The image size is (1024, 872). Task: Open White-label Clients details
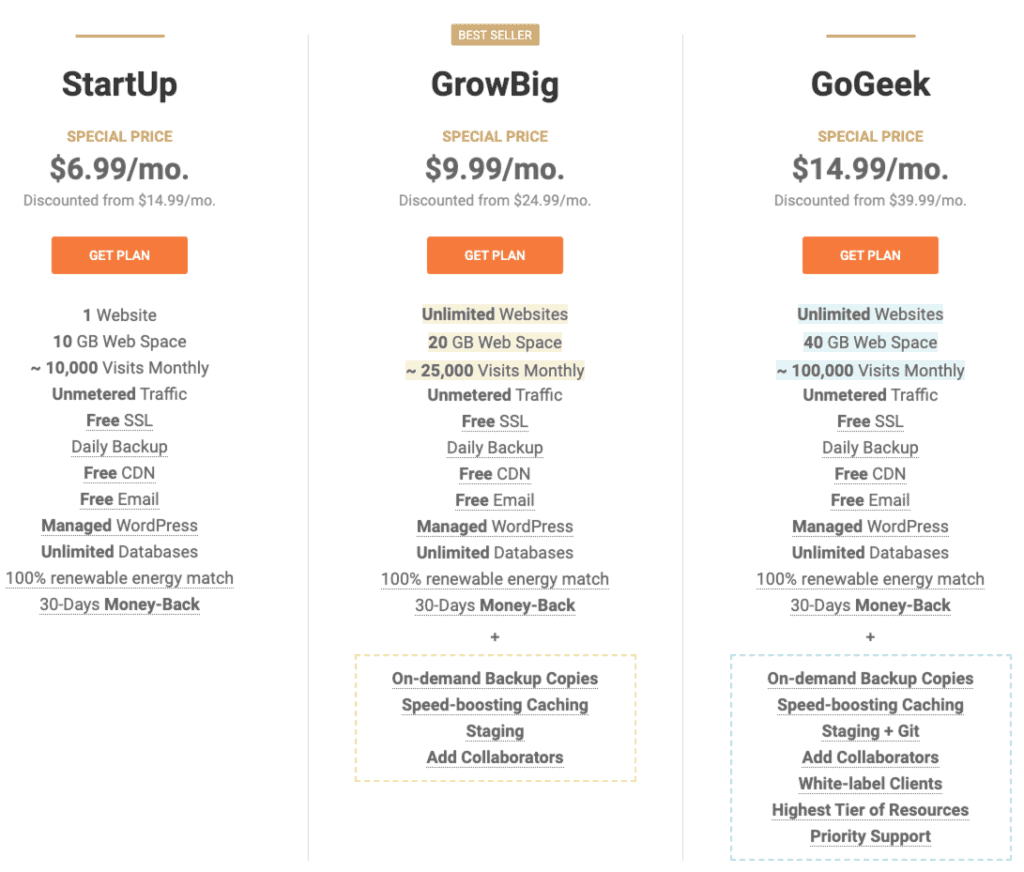click(870, 783)
